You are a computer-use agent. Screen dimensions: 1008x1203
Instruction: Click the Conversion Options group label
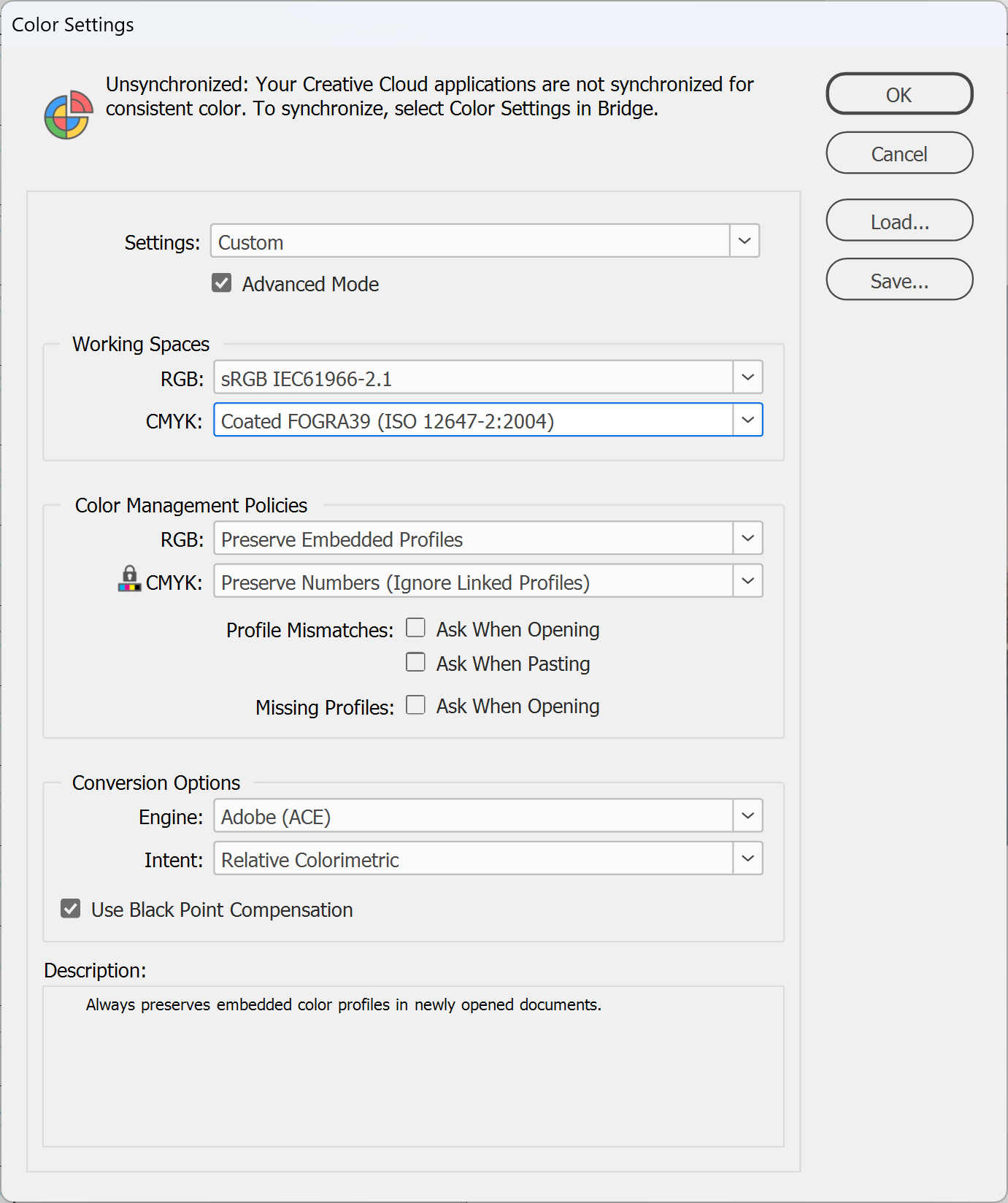(x=156, y=783)
